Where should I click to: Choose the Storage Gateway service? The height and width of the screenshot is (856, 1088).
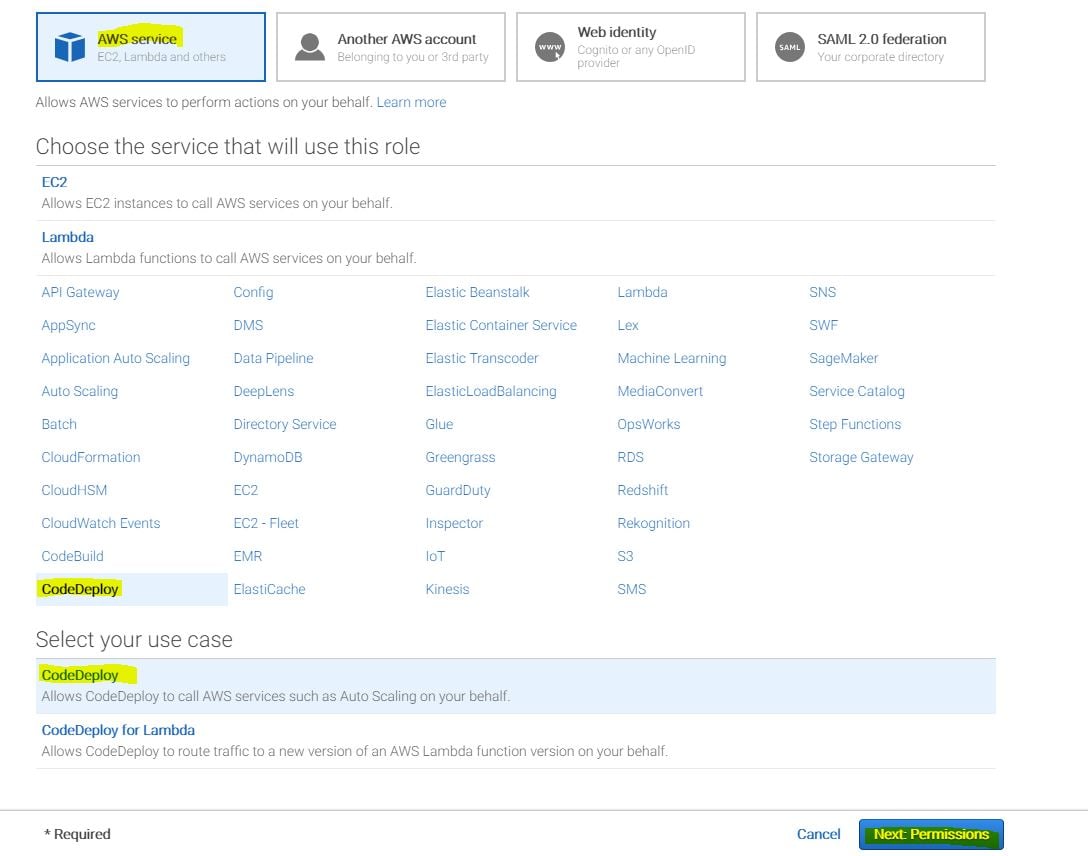pyautogui.click(x=861, y=457)
